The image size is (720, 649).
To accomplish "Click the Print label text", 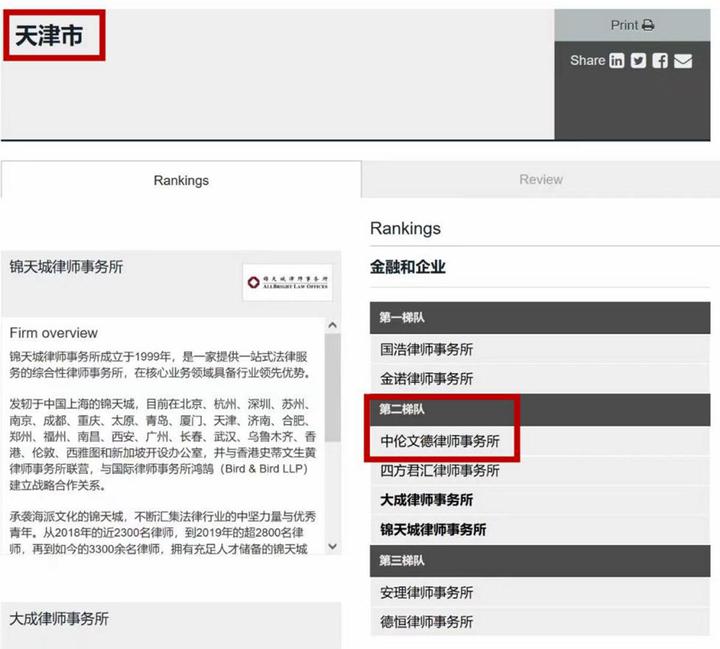I will [x=624, y=25].
